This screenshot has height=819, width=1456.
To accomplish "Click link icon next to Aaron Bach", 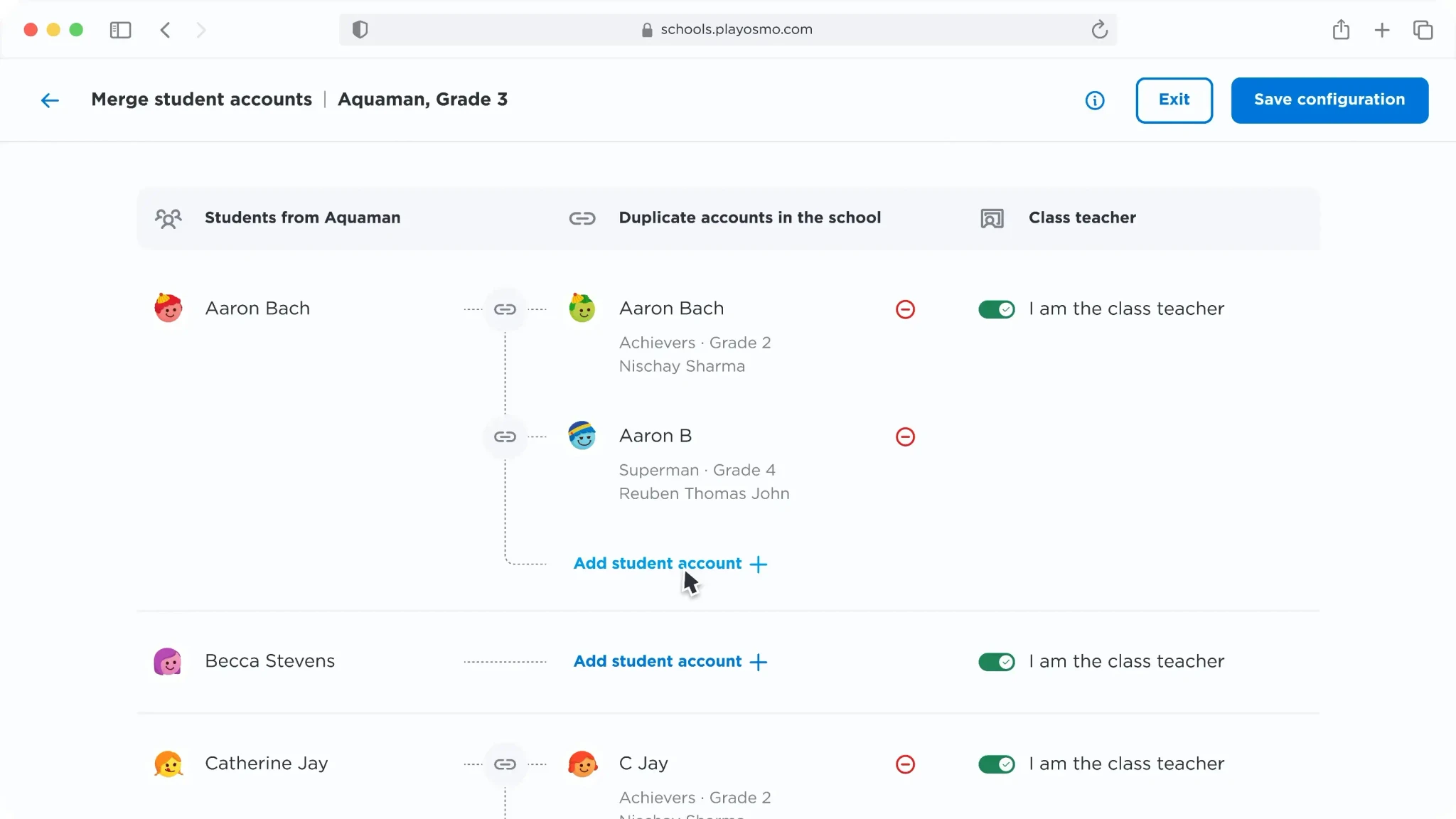I will (x=505, y=309).
